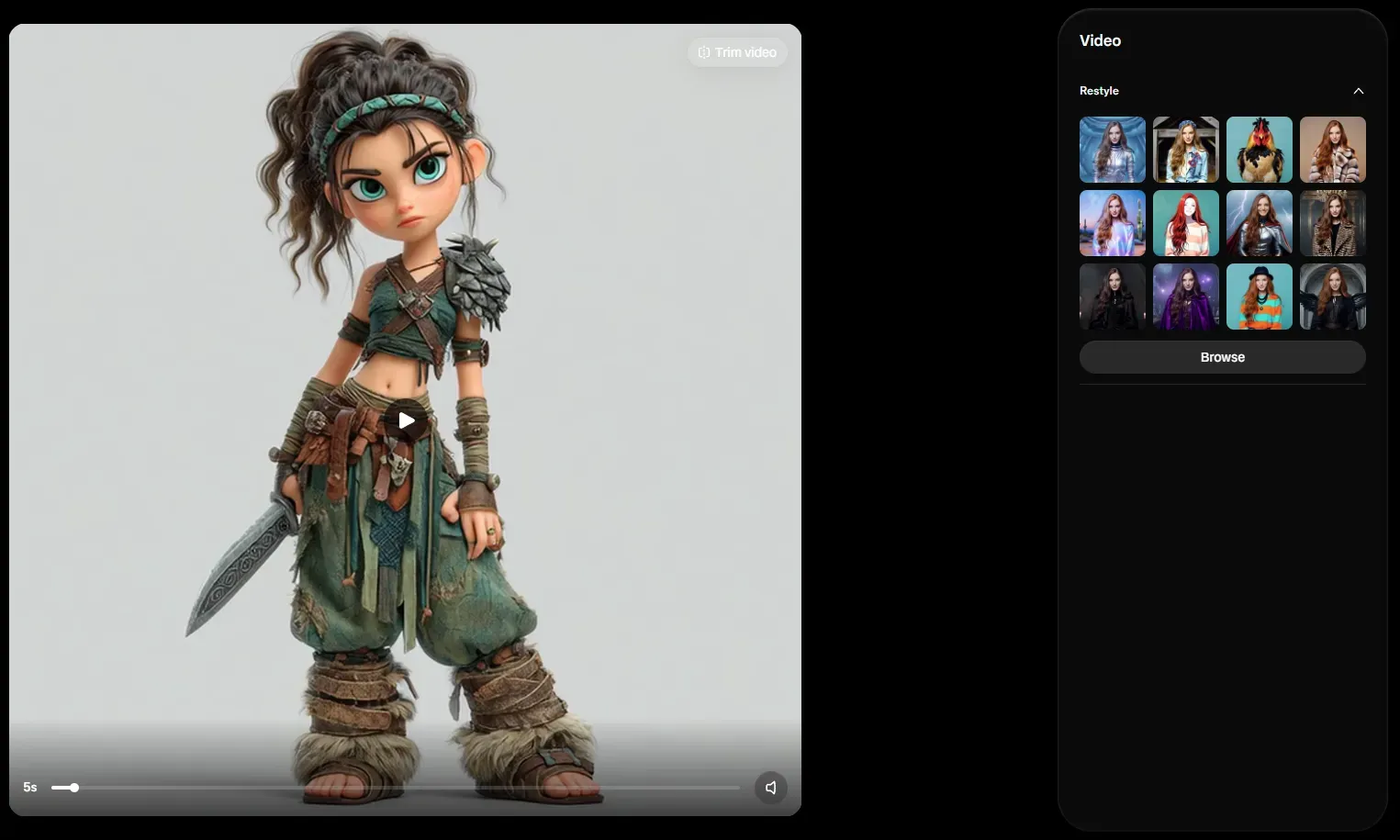Click the Browse button
The width and height of the screenshot is (1400, 840).
coord(1222,357)
